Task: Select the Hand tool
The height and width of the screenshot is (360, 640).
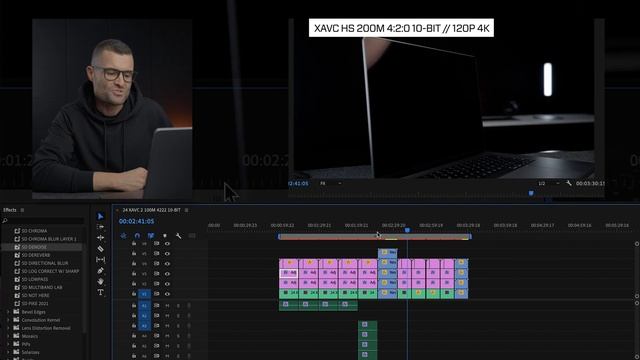Action: [x=100, y=281]
